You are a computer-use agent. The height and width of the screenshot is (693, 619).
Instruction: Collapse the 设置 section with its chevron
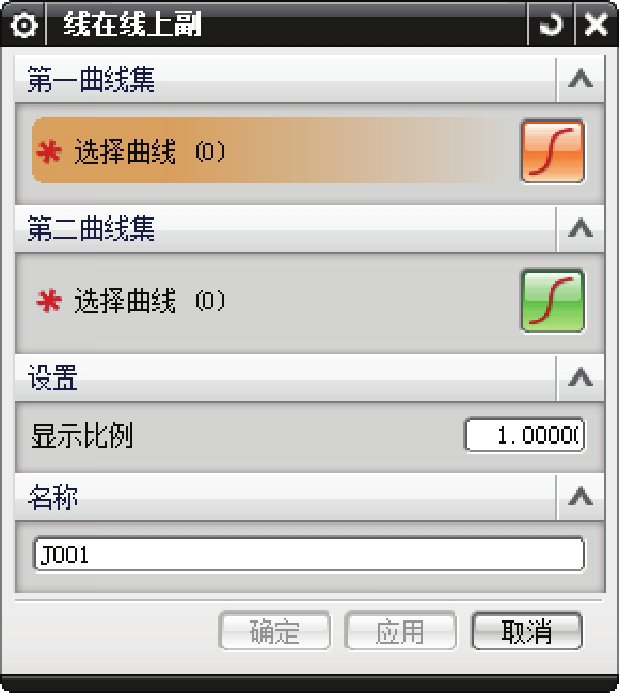point(580,377)
